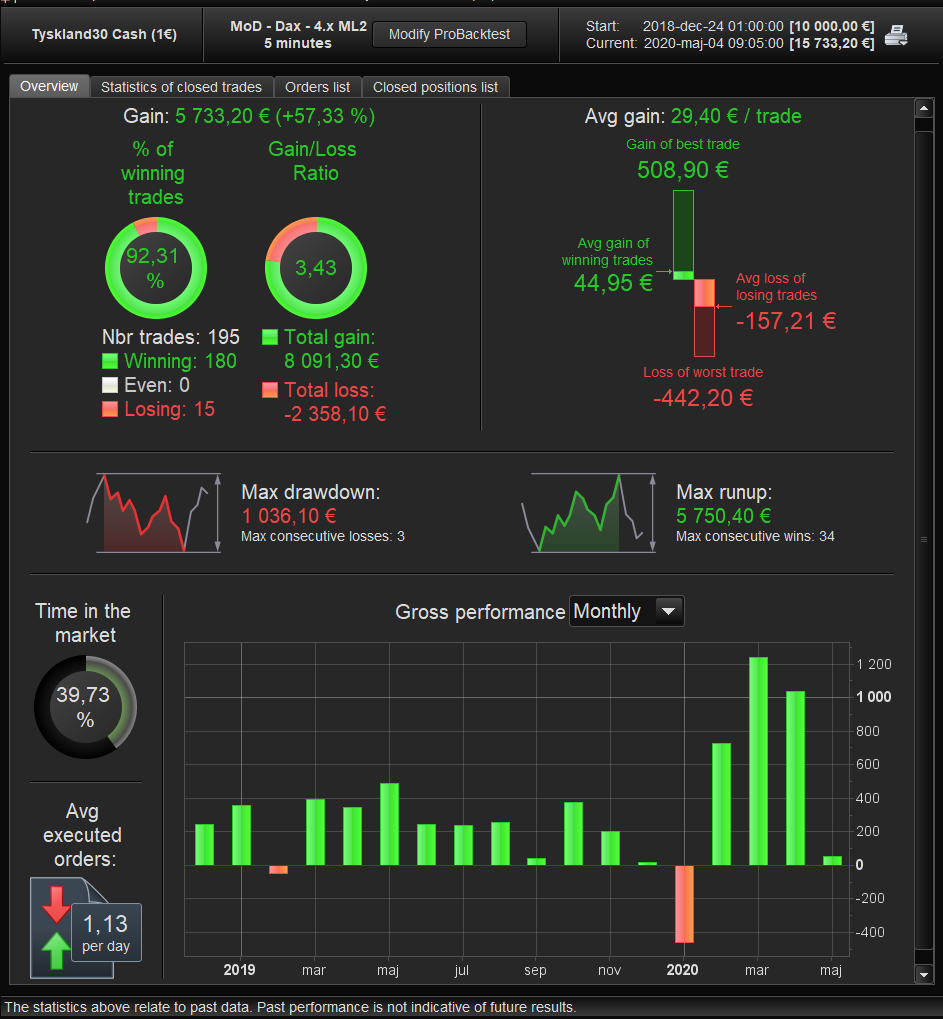943x1019 pixels.
Task: Click the best/worst trade bar graphic
Action: pos(694,273)
